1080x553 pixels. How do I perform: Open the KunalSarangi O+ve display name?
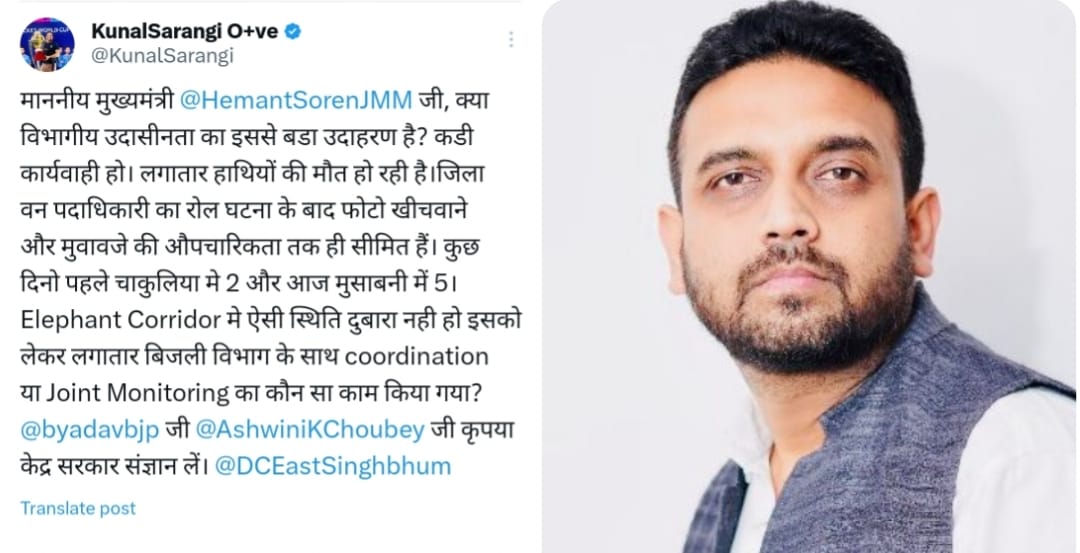pos(185,31)
